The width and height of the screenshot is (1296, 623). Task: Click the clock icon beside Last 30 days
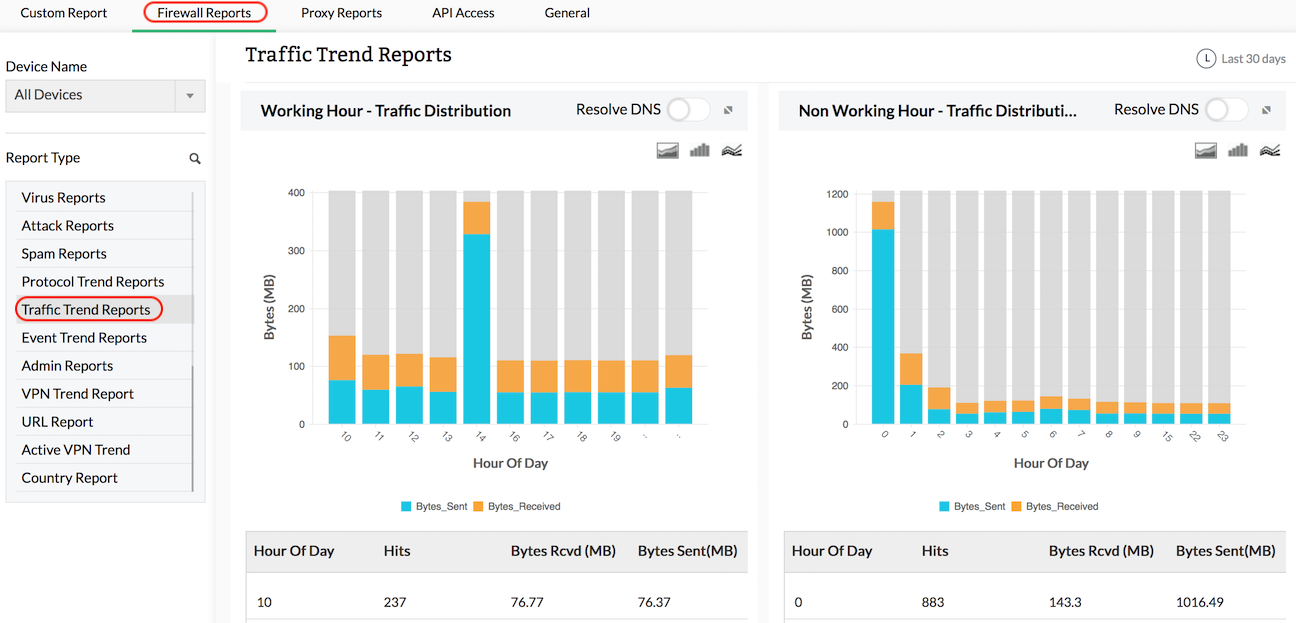[x=1207, y=58]
